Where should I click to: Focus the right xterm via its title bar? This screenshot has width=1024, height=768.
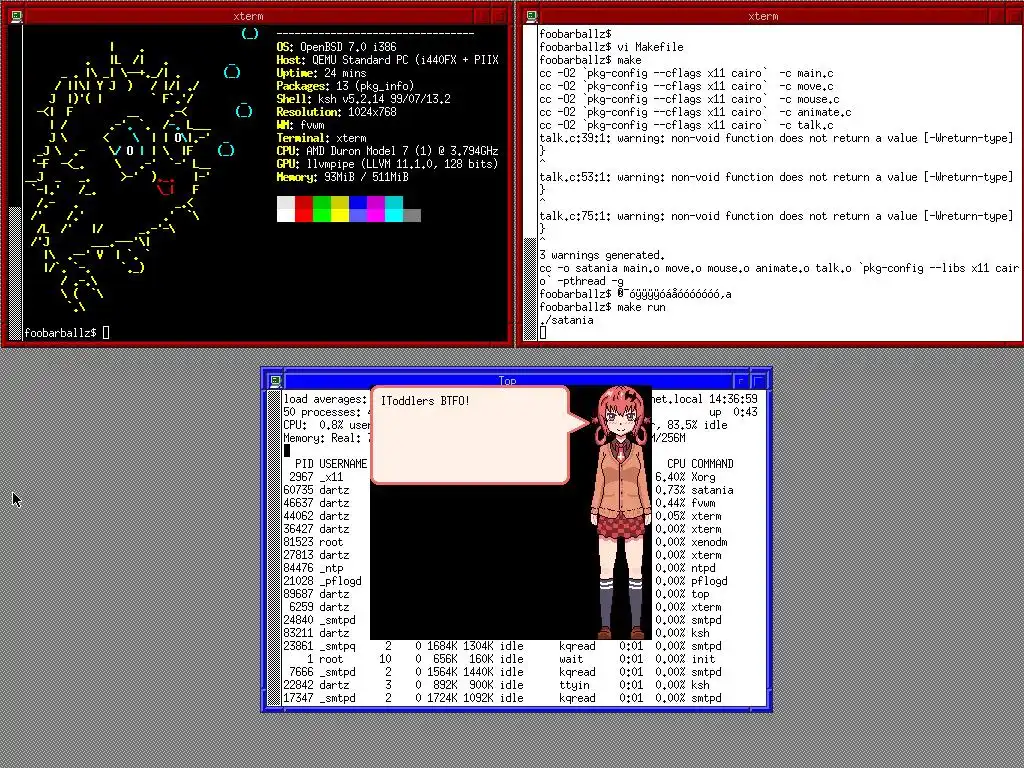[x=763, y=16]
